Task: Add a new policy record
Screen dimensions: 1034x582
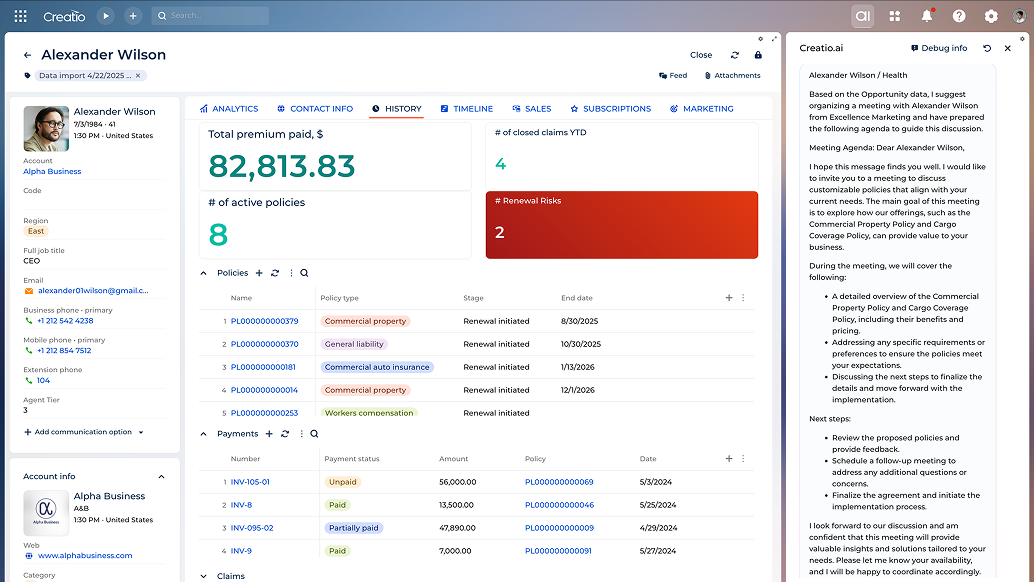Action: click(x=259, y=273)
